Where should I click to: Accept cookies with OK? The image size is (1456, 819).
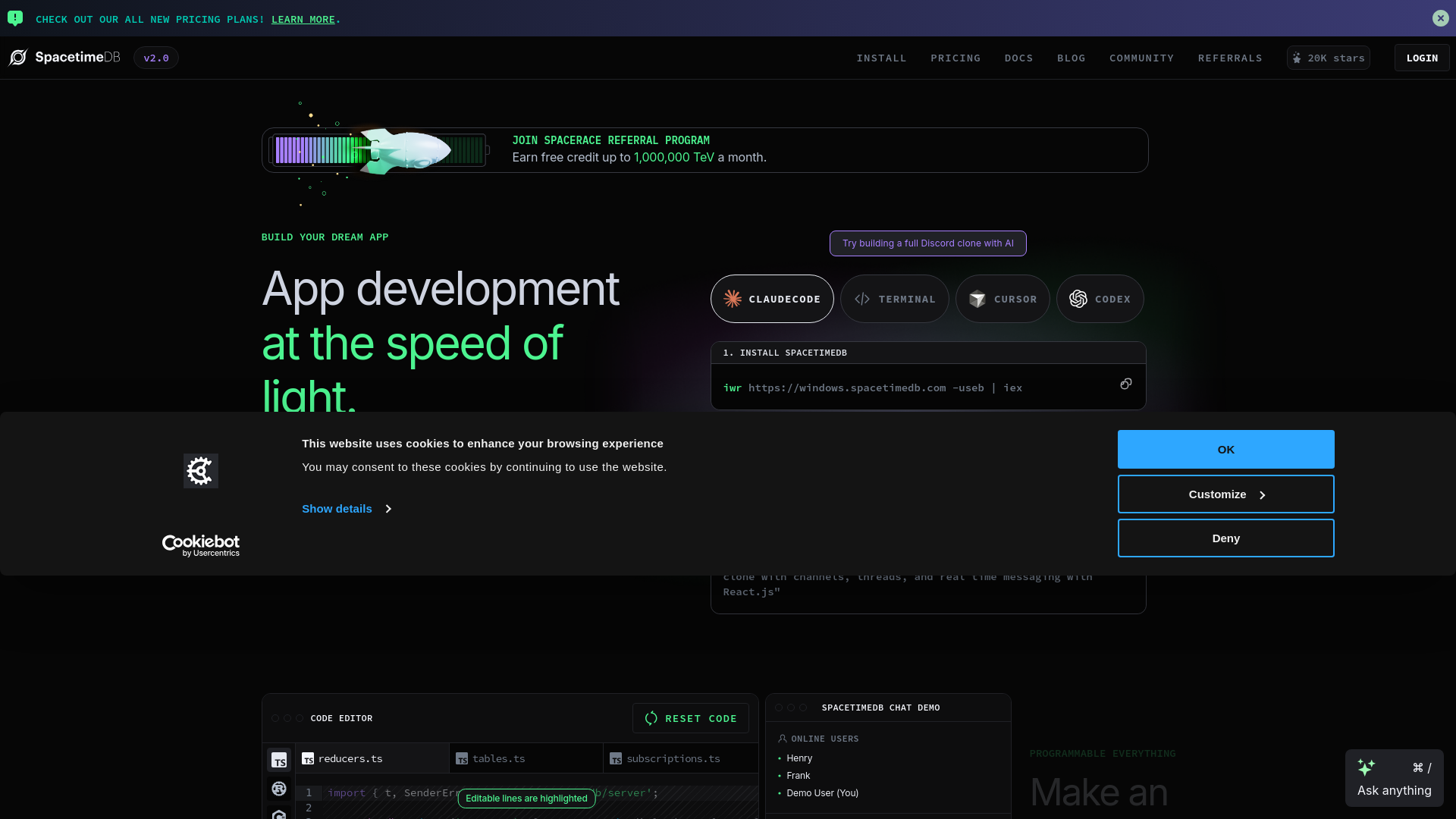pyautogui.click(x=1226, y=450)
